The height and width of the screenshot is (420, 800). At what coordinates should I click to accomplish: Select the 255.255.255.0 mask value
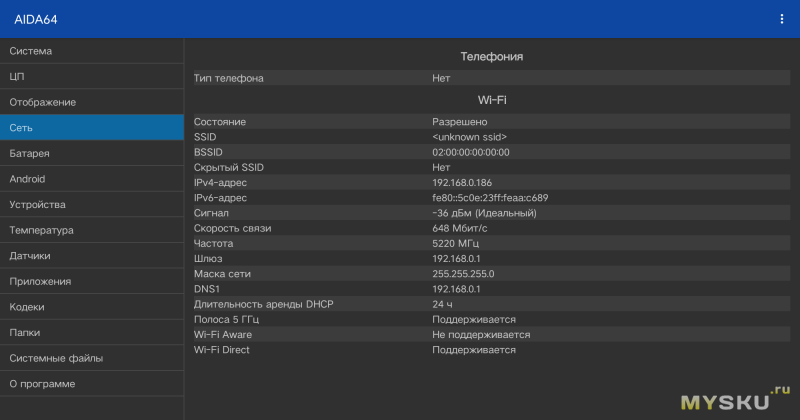(463, 274)
